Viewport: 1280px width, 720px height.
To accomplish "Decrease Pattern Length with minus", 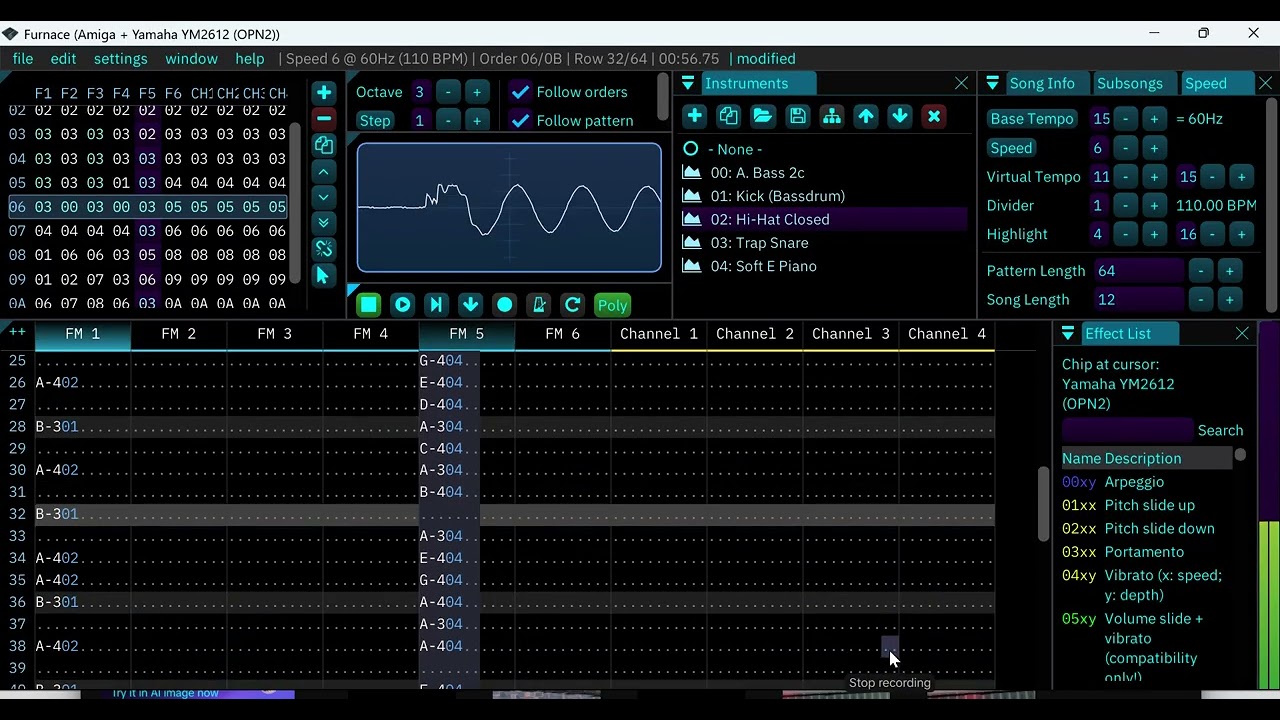I will coord(1201,271).
